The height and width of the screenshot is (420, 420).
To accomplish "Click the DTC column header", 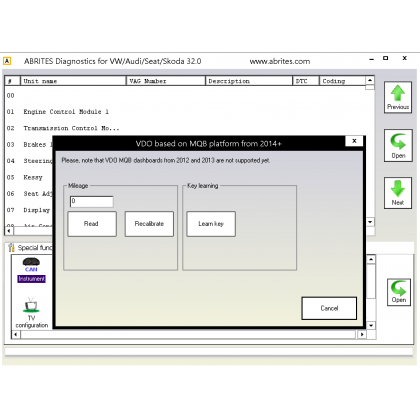I will [x=306, y=81].
